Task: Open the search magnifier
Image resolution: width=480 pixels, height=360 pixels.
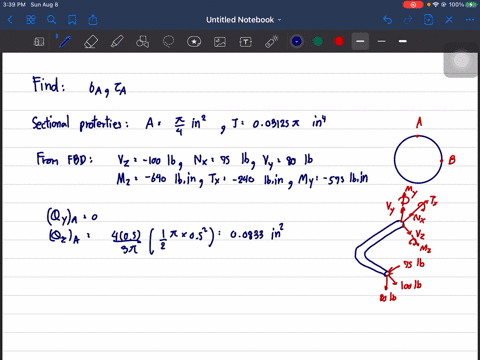Action: pyautogui.click(x=51, y=20)
